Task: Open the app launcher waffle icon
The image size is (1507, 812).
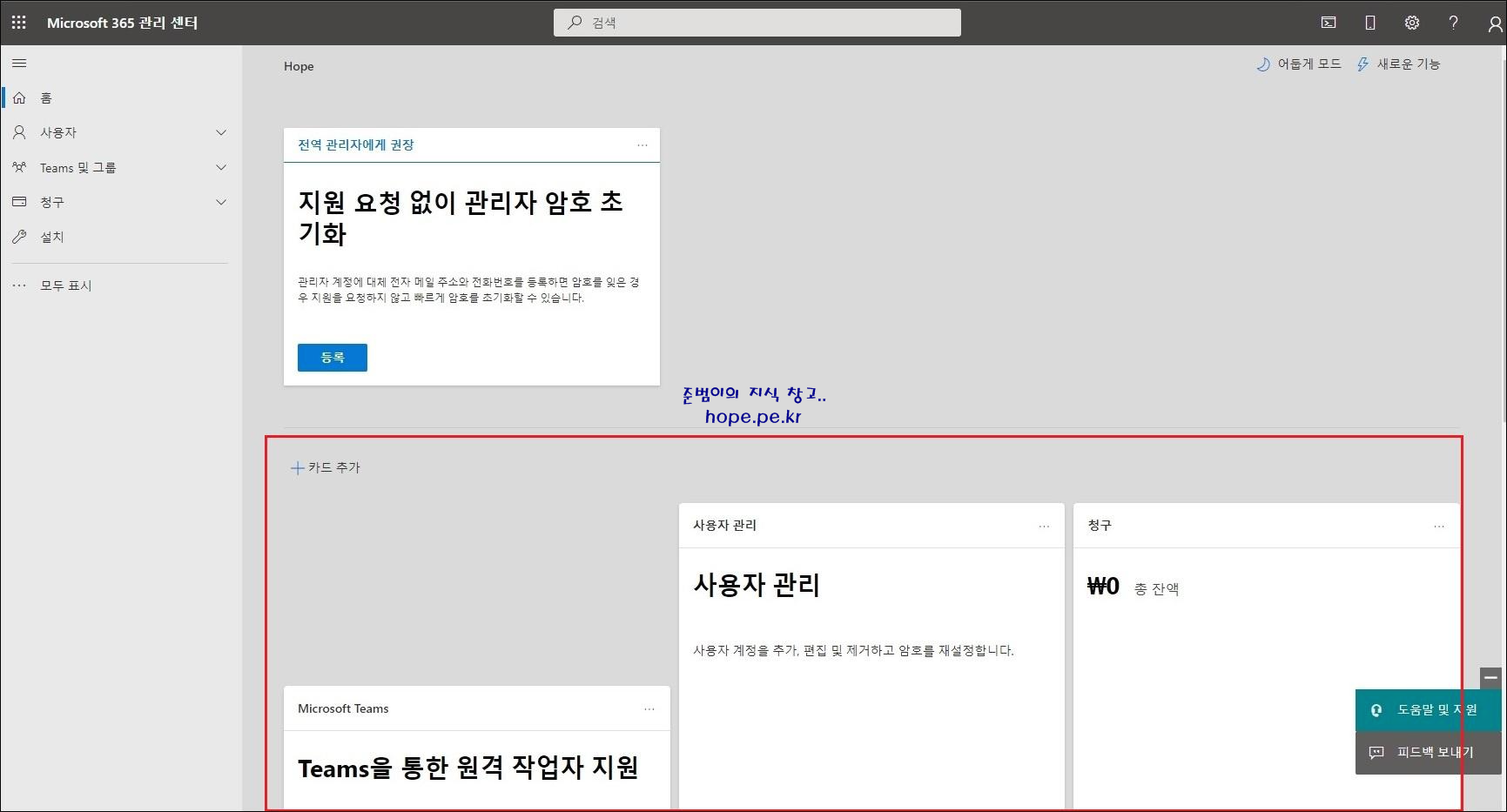Action: tap(19, 23)
